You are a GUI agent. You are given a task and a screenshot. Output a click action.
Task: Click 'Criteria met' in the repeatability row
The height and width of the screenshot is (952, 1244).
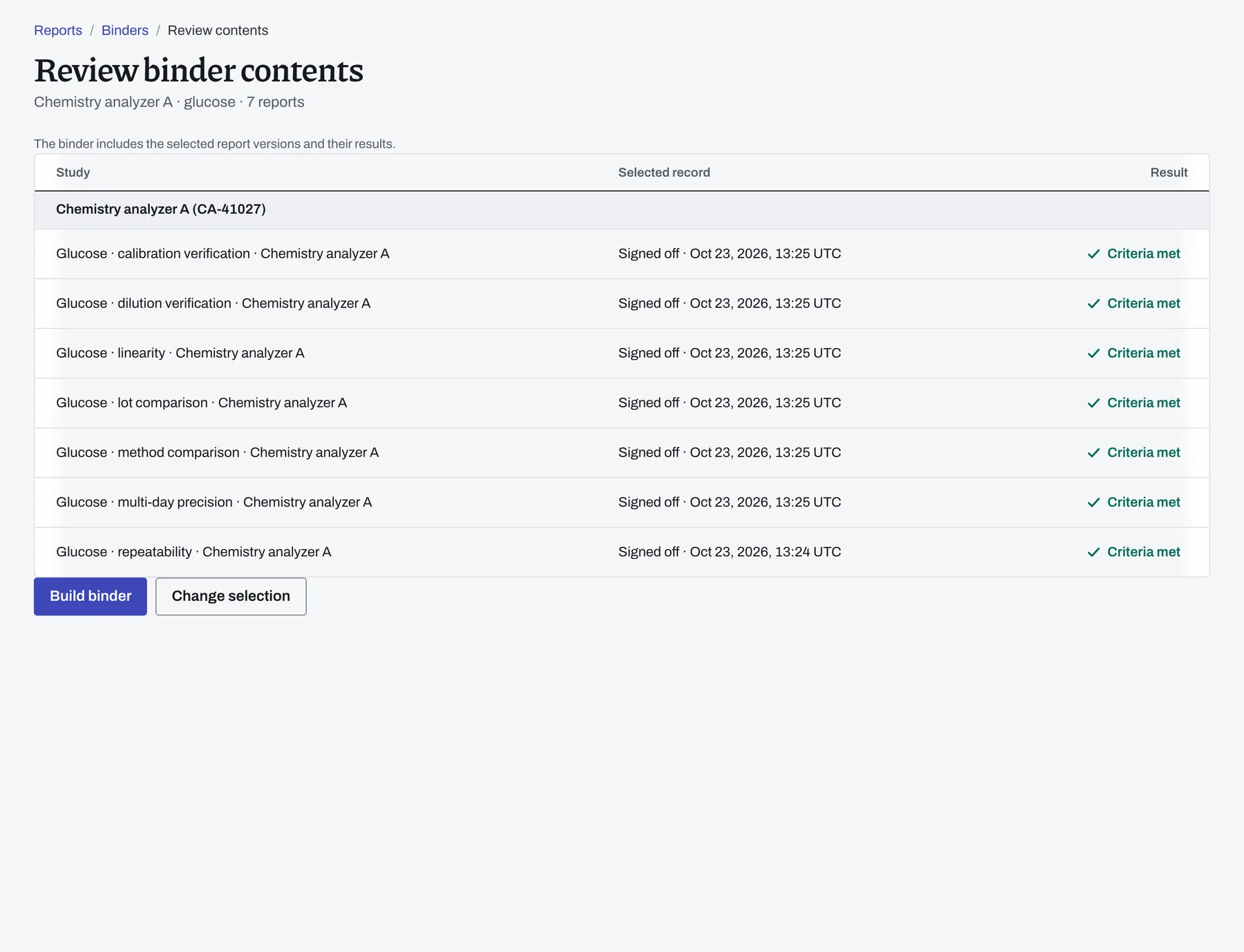pos(1144,552)
